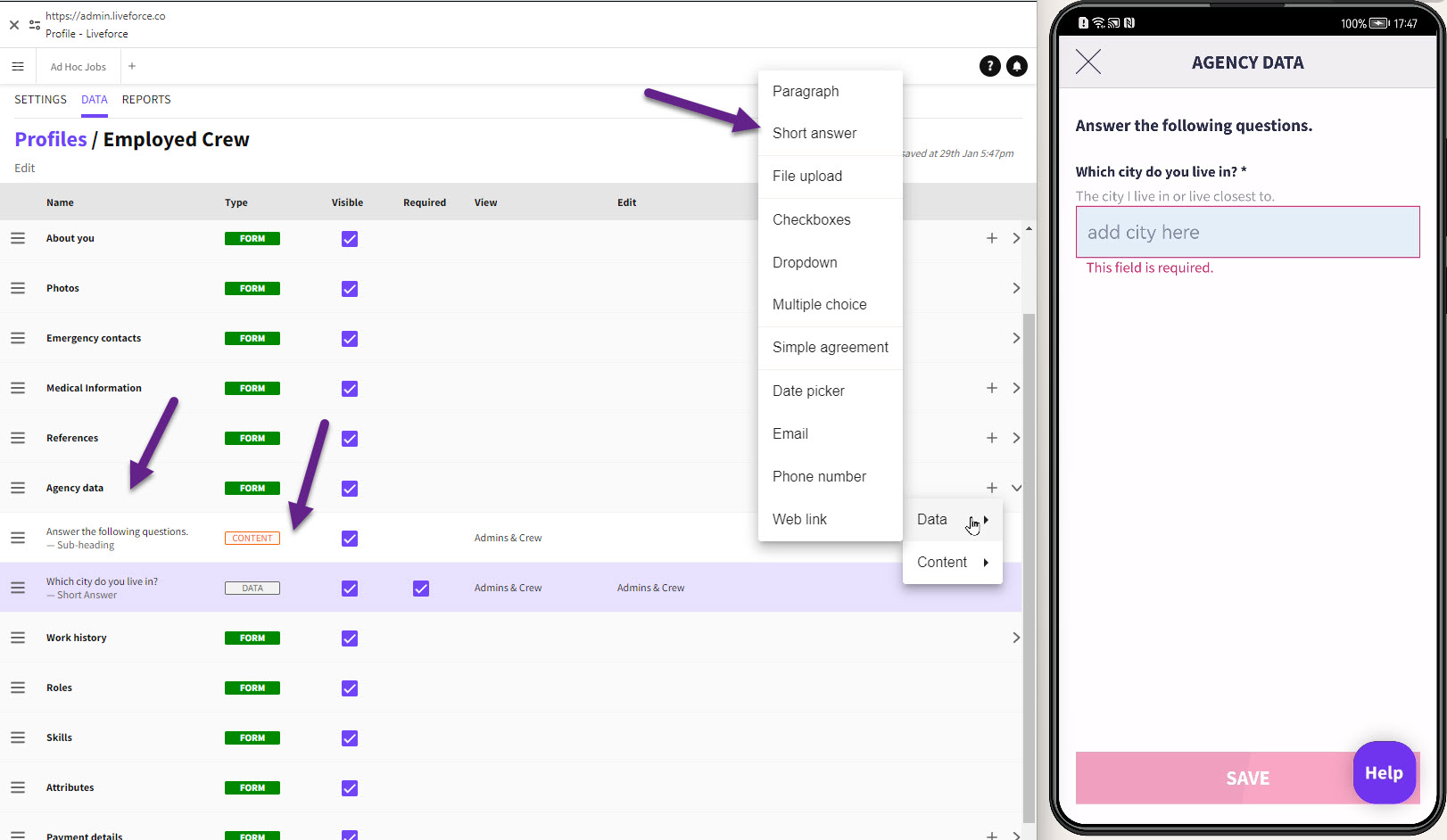Select Short answer from the field menu
The width and height of the screenshot is (1447, 840).
coord(814,134)
